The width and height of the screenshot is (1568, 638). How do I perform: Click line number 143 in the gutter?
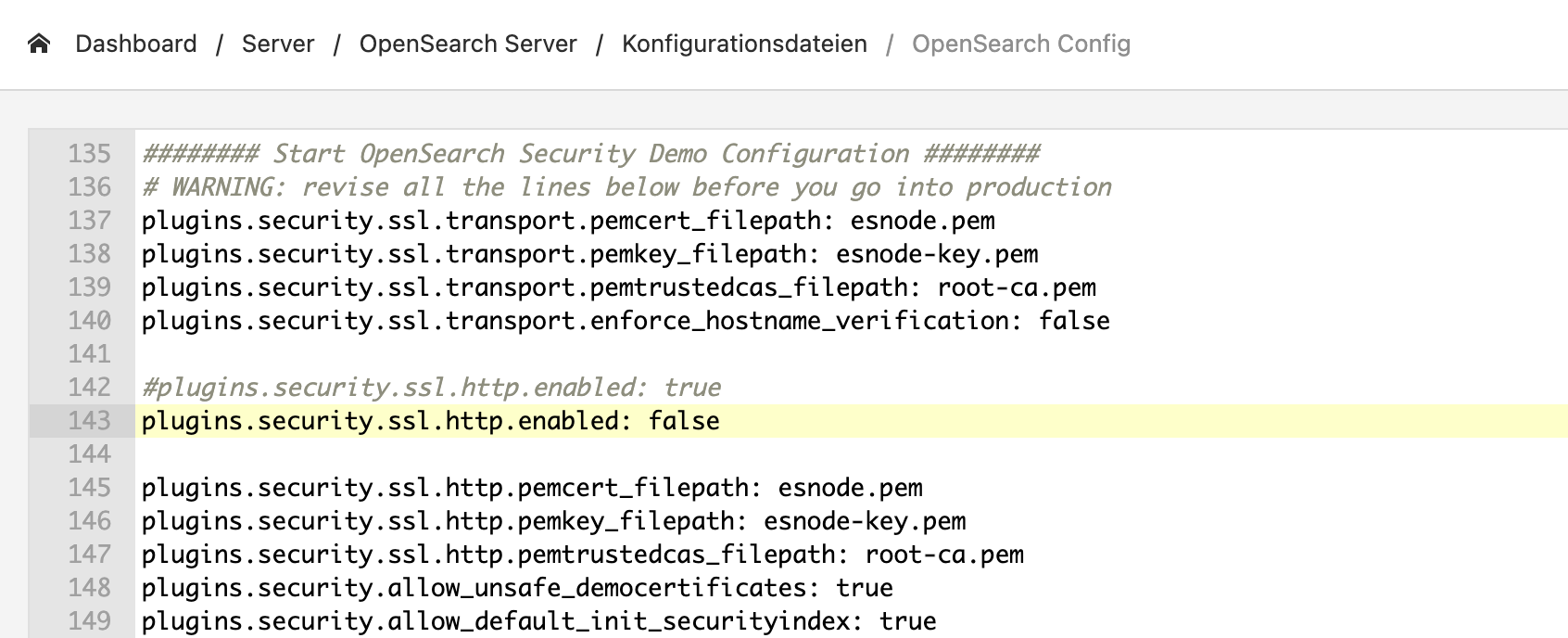pyautogui.click(x=89, y=421)
